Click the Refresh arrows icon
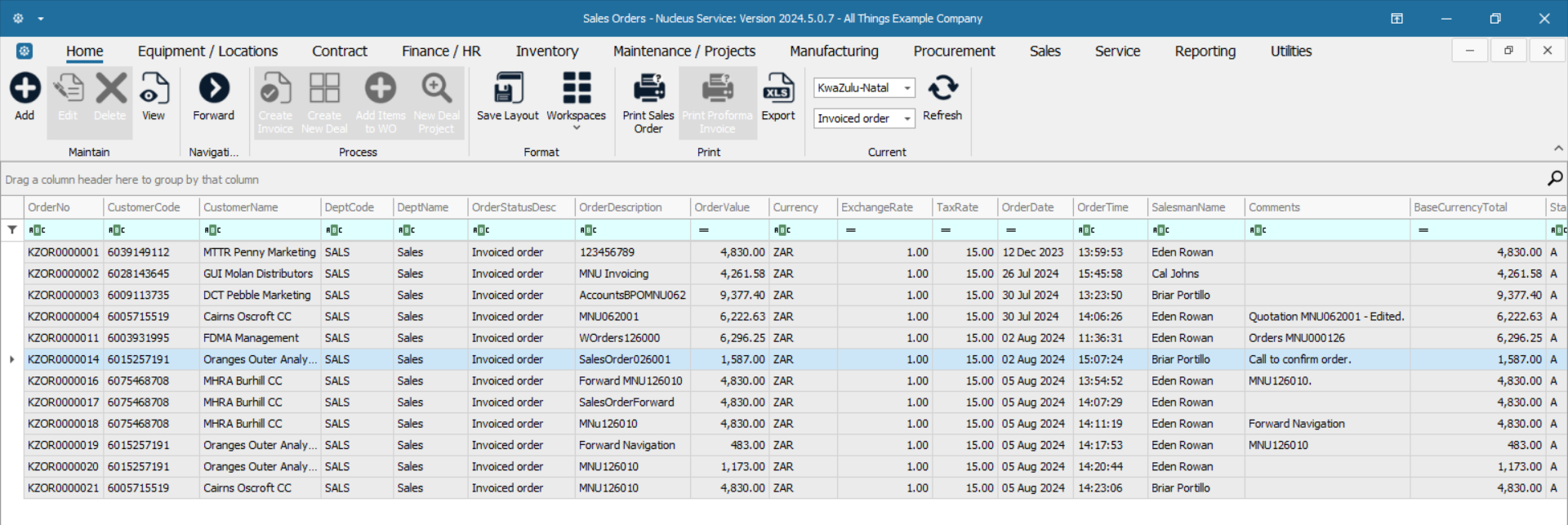The width and height of the screenshot is (1568, 525). tap(942, 88)
